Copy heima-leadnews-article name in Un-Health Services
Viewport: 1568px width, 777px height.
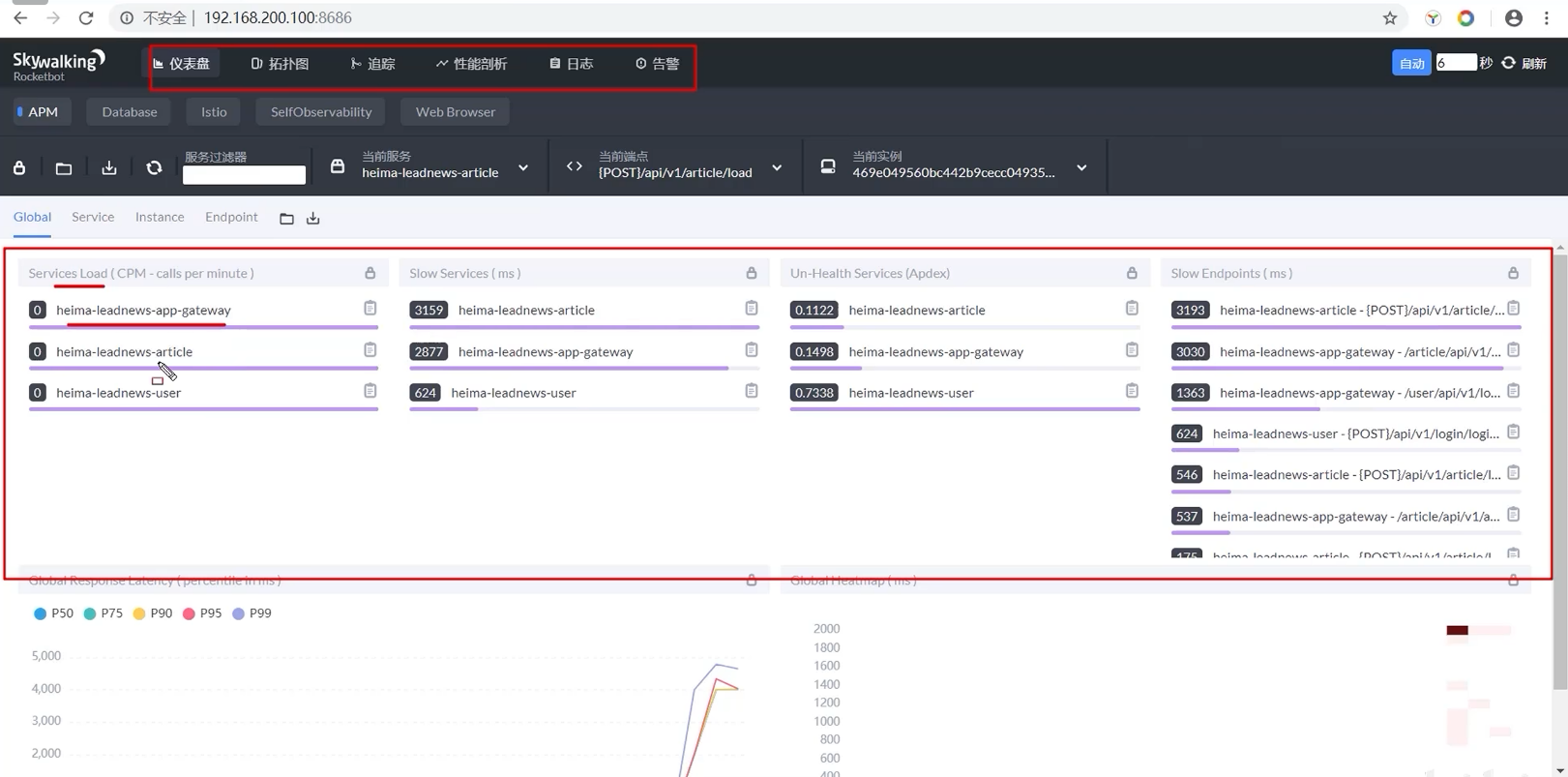point(1132,309)
